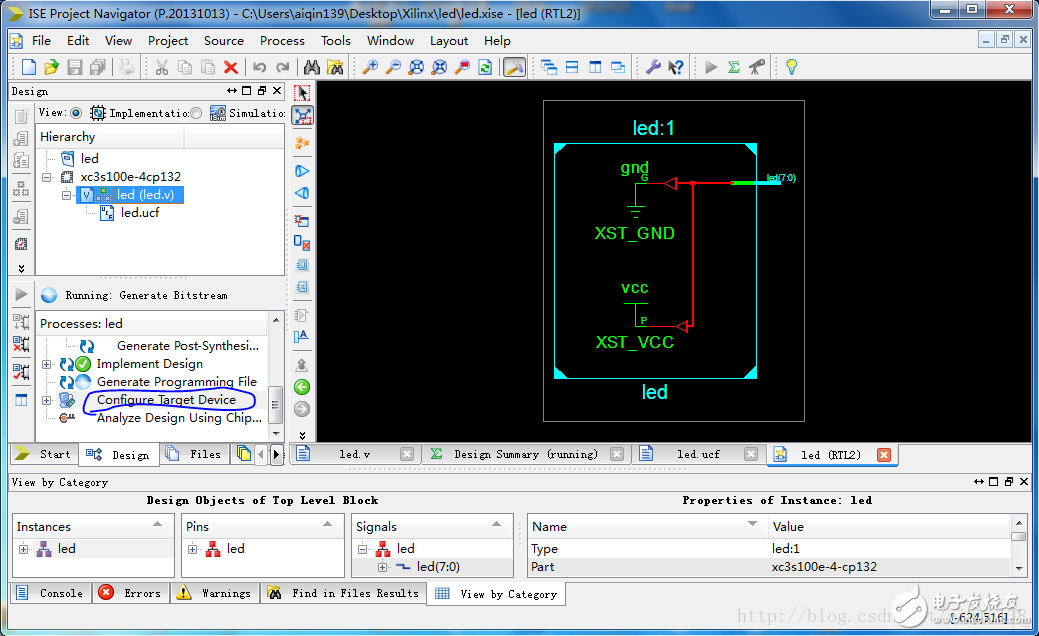This screenshot has width=1039, height=636.
Task: Click the Save toolbar icon
Action: coord(74,67)
